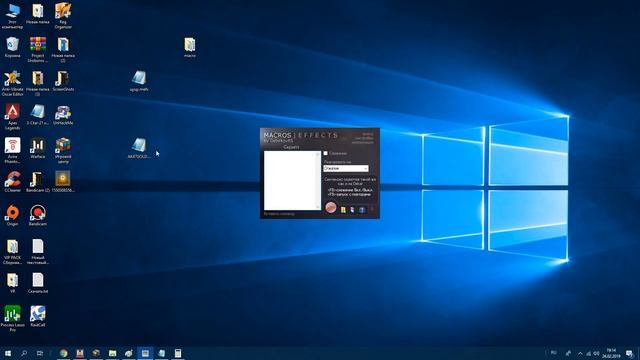Viewport: 640px width, 360px height.
Task: Open the notification center icon
Action: coord(630,353)
